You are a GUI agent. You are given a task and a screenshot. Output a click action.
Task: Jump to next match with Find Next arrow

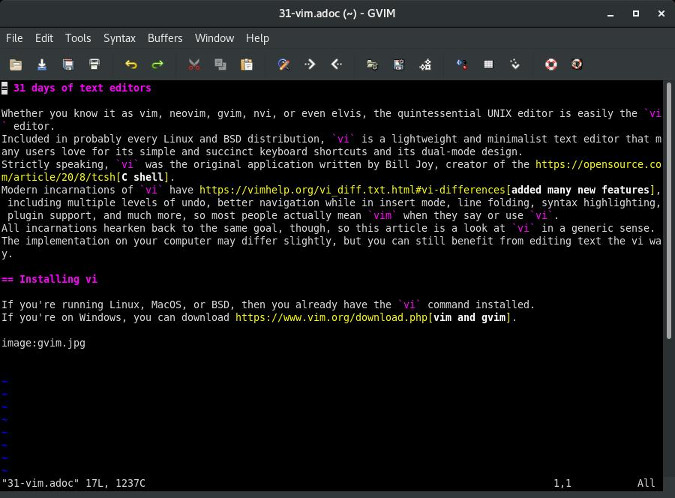(x=310, y=65)
